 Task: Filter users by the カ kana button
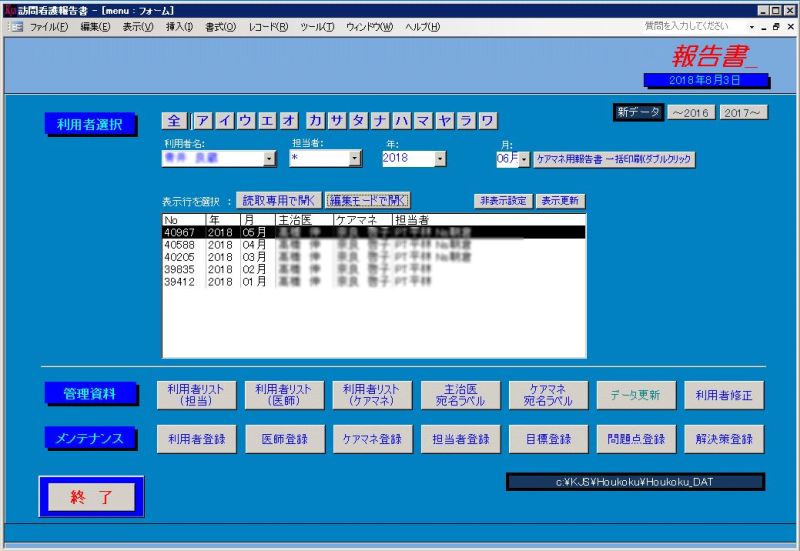316,121
